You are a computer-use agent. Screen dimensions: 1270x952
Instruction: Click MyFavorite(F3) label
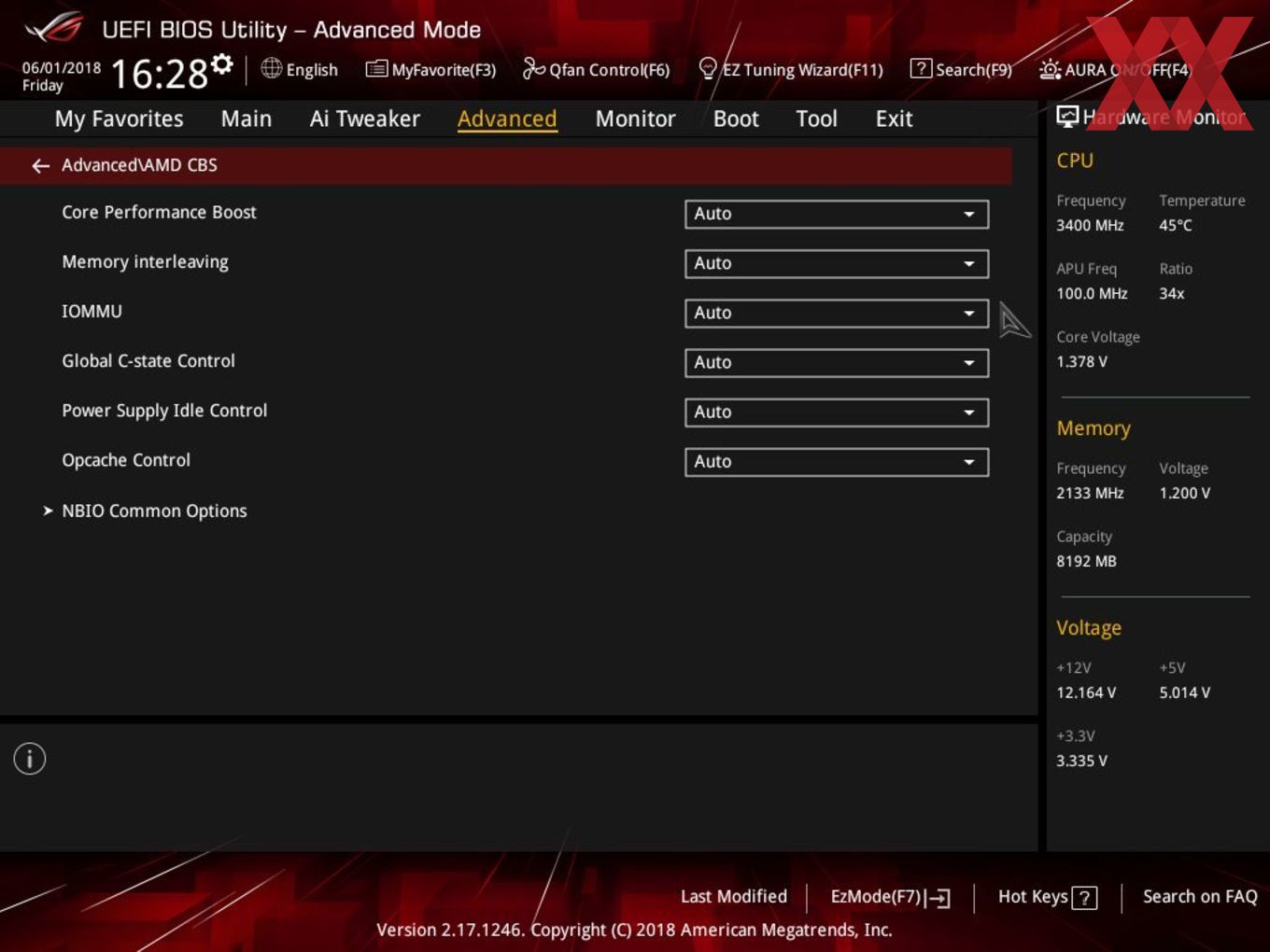(444, 70)
